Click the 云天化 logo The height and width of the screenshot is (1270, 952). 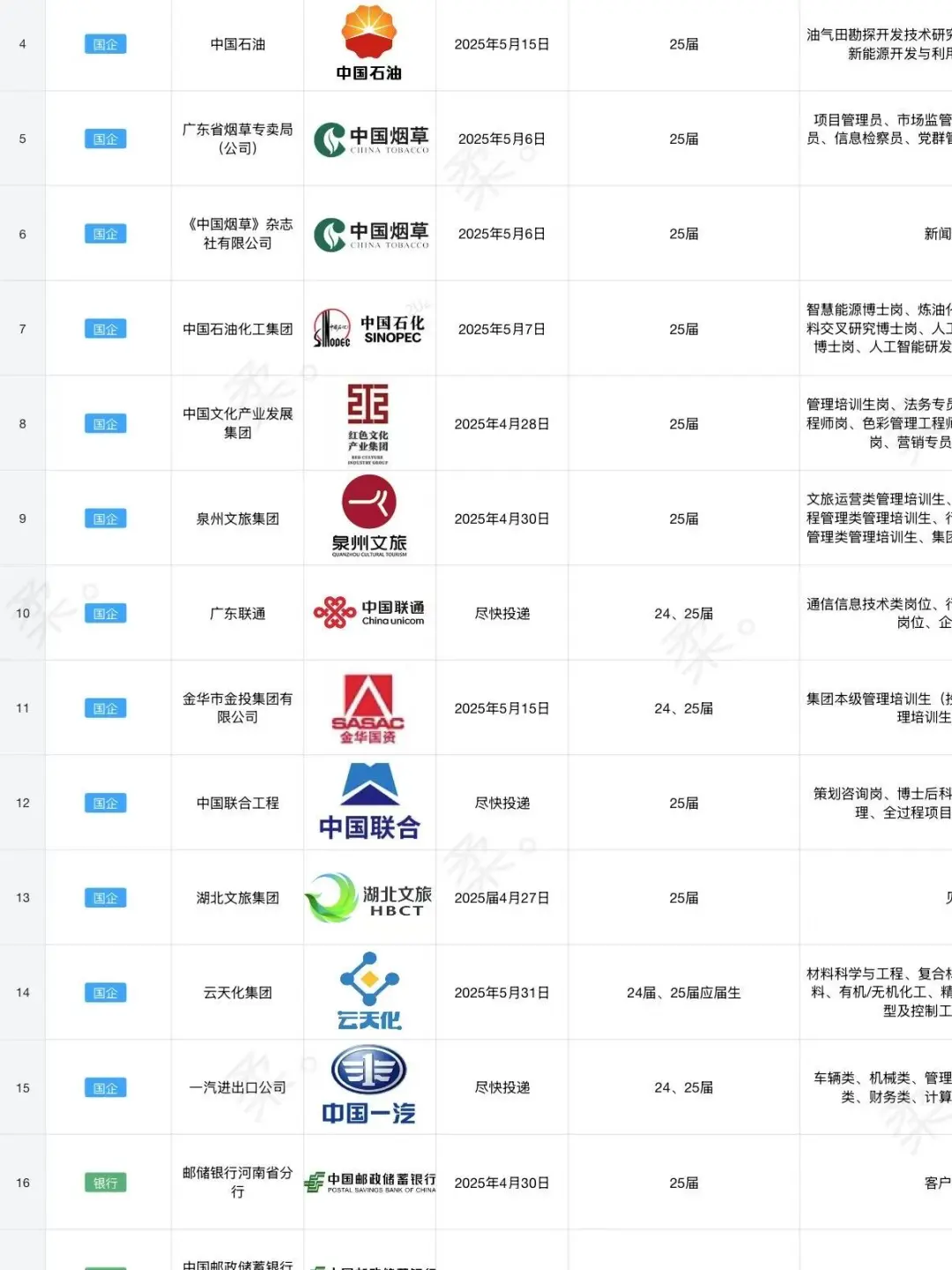pyautogui.click(x=369, y=991)
